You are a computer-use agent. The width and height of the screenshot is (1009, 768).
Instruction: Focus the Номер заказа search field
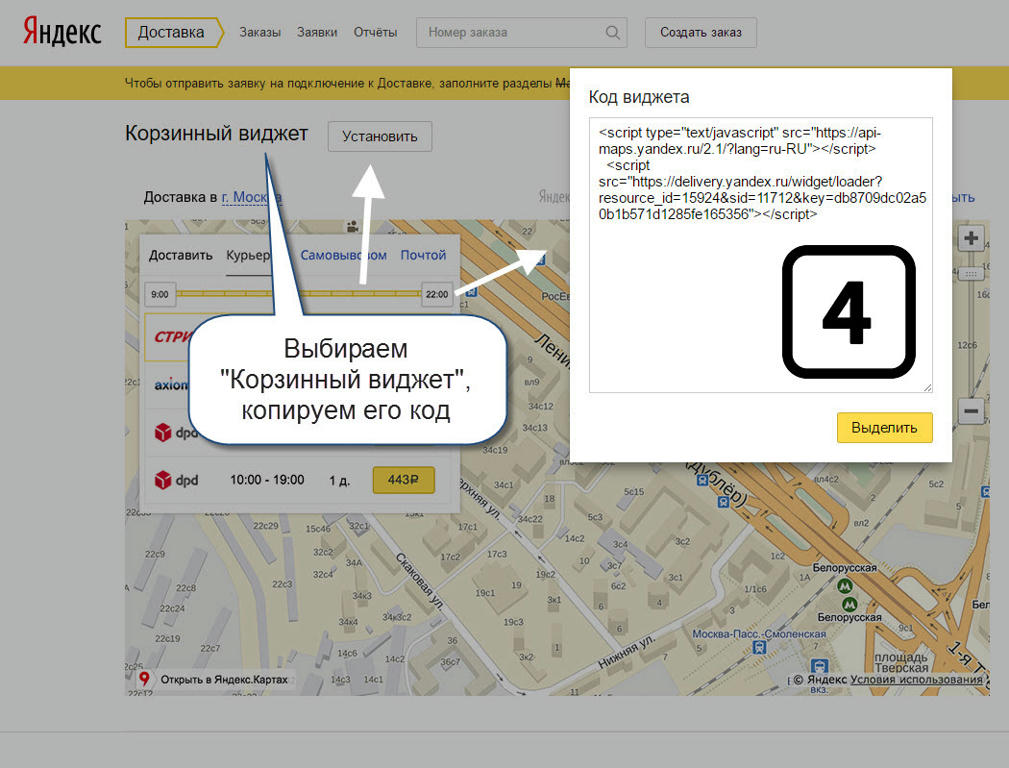point(521,32)
